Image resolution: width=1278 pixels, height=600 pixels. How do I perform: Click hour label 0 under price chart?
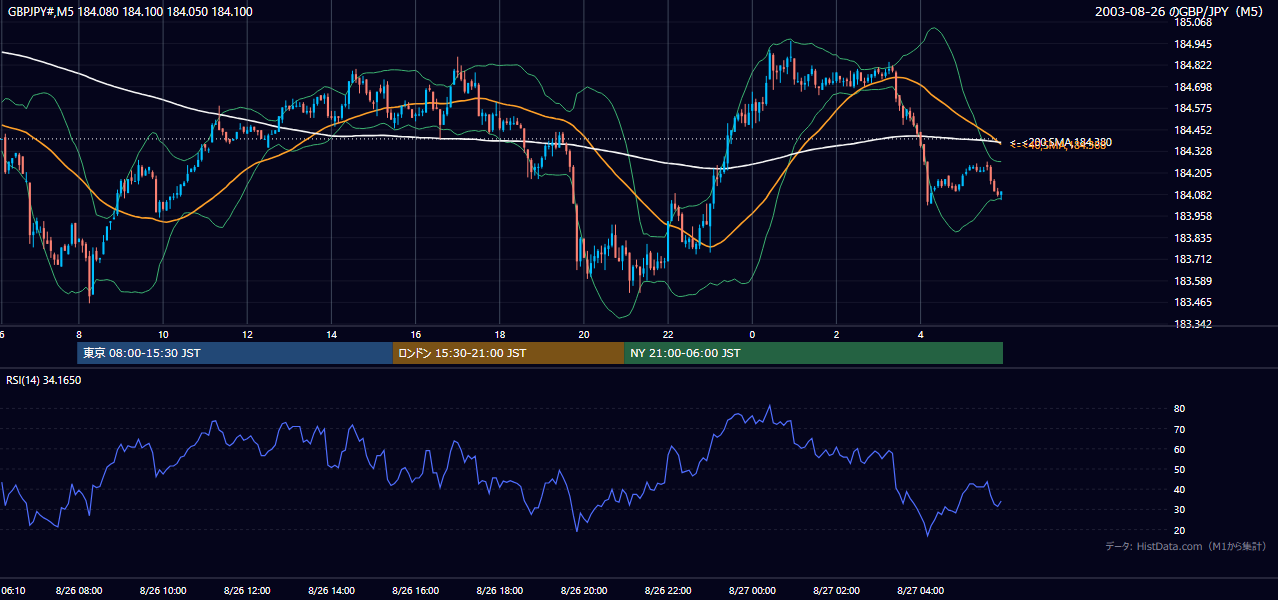click(x=752, y=334)
